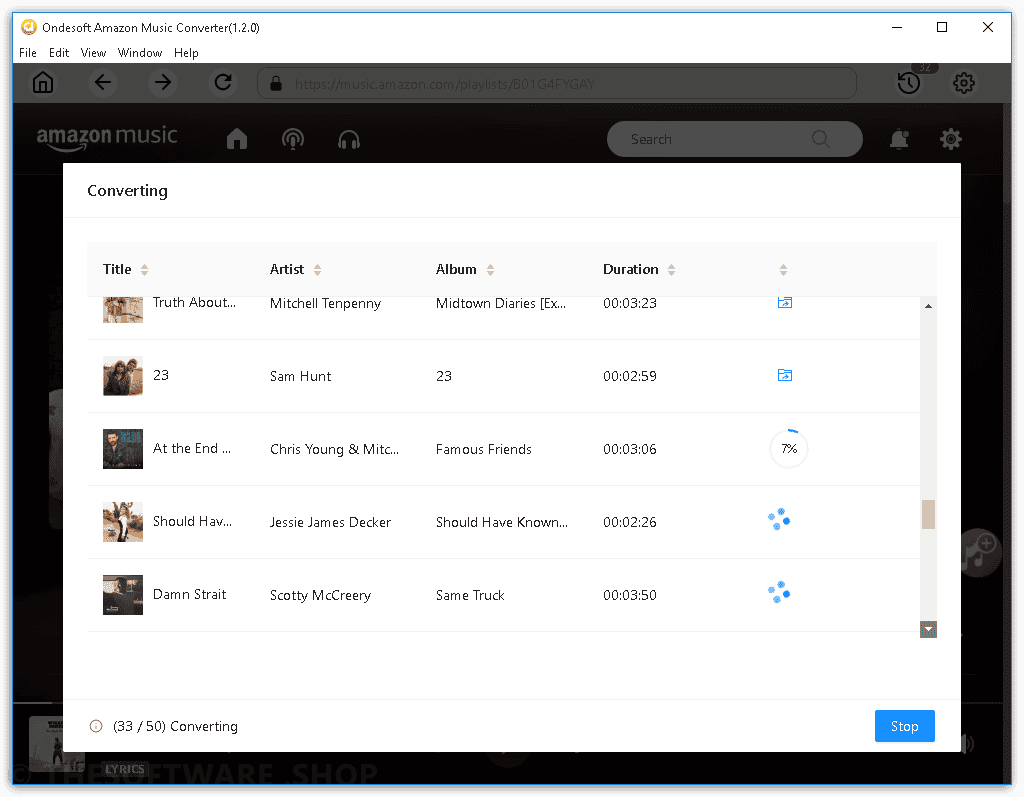Open the Window menu
This screenshot has width=1024, height=797.
[140, 53]
